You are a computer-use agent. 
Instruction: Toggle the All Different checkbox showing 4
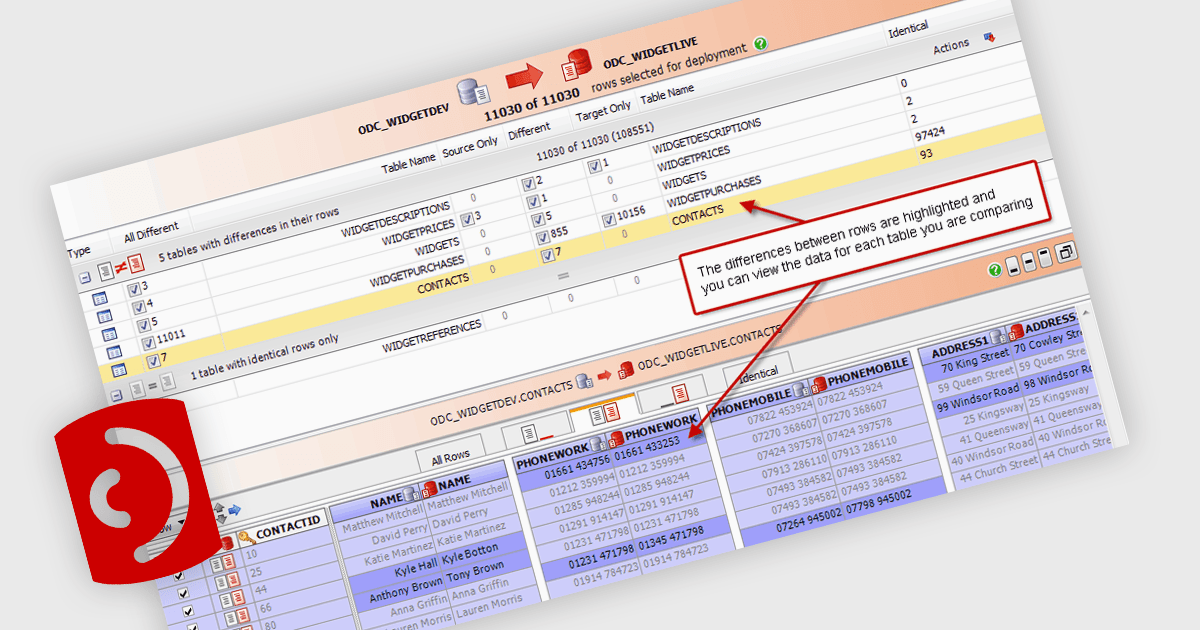click(x=138, y=308)
